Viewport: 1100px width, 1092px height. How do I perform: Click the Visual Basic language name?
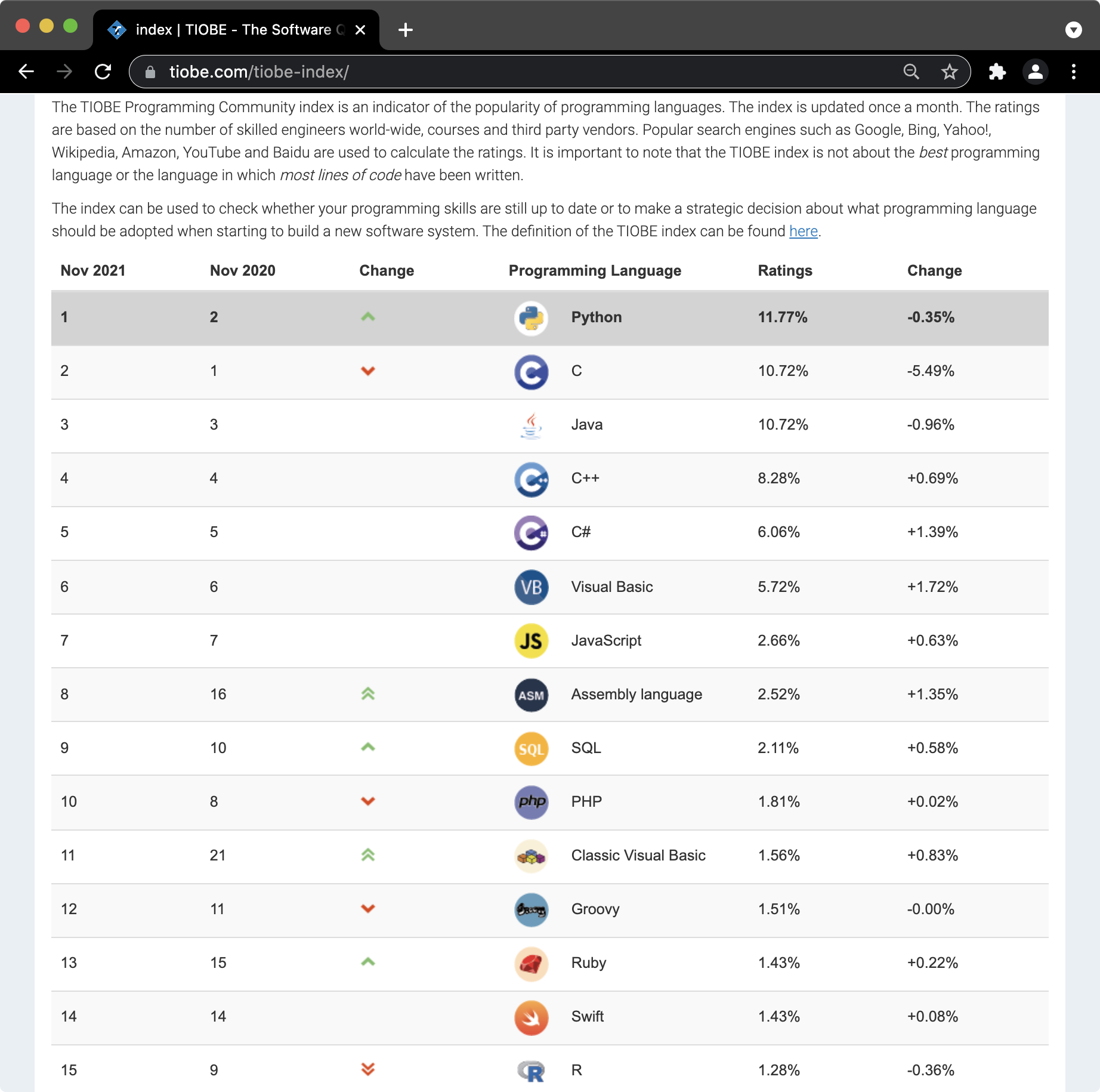point(612,587)
